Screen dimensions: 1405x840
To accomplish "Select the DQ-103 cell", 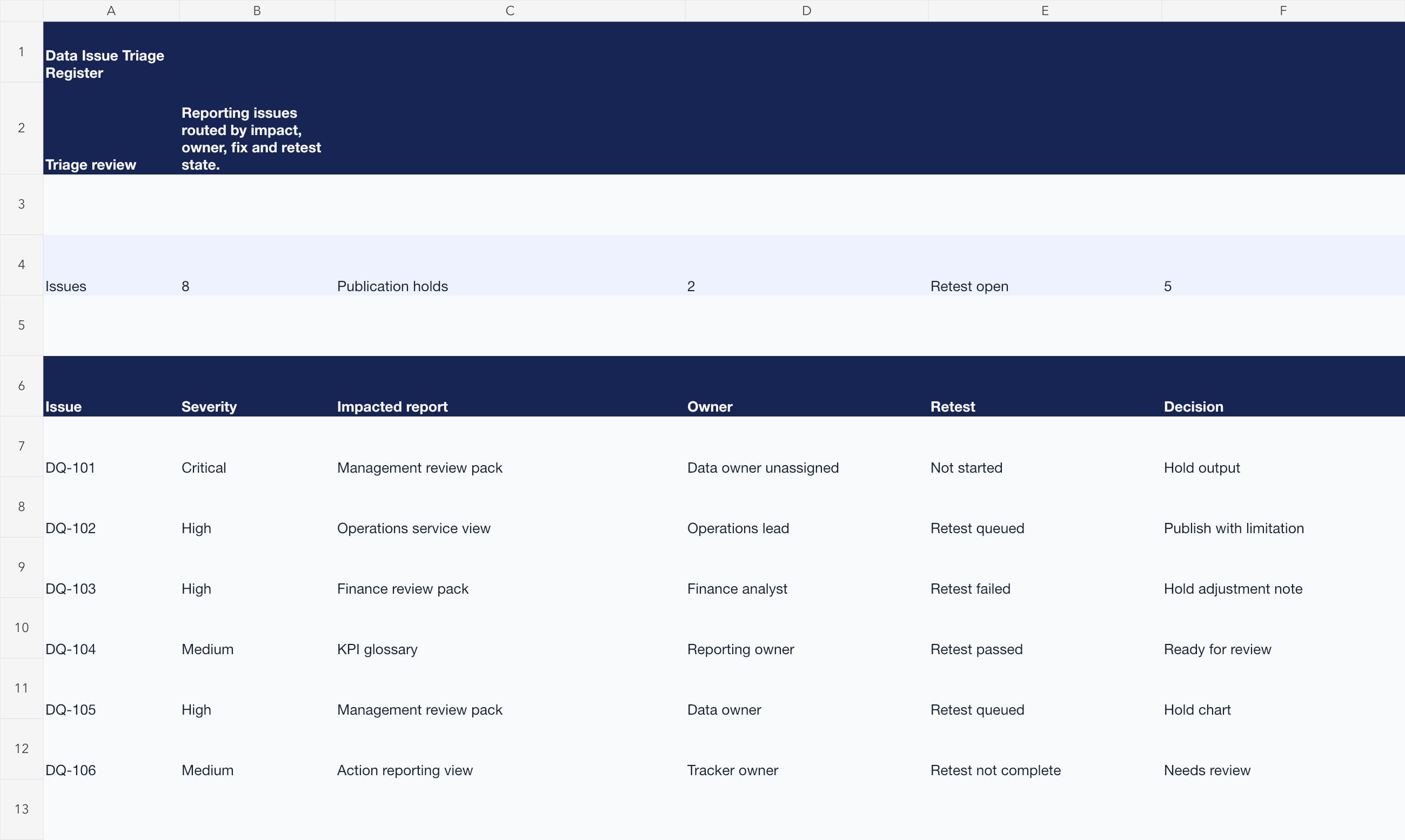I will [111, 568].
